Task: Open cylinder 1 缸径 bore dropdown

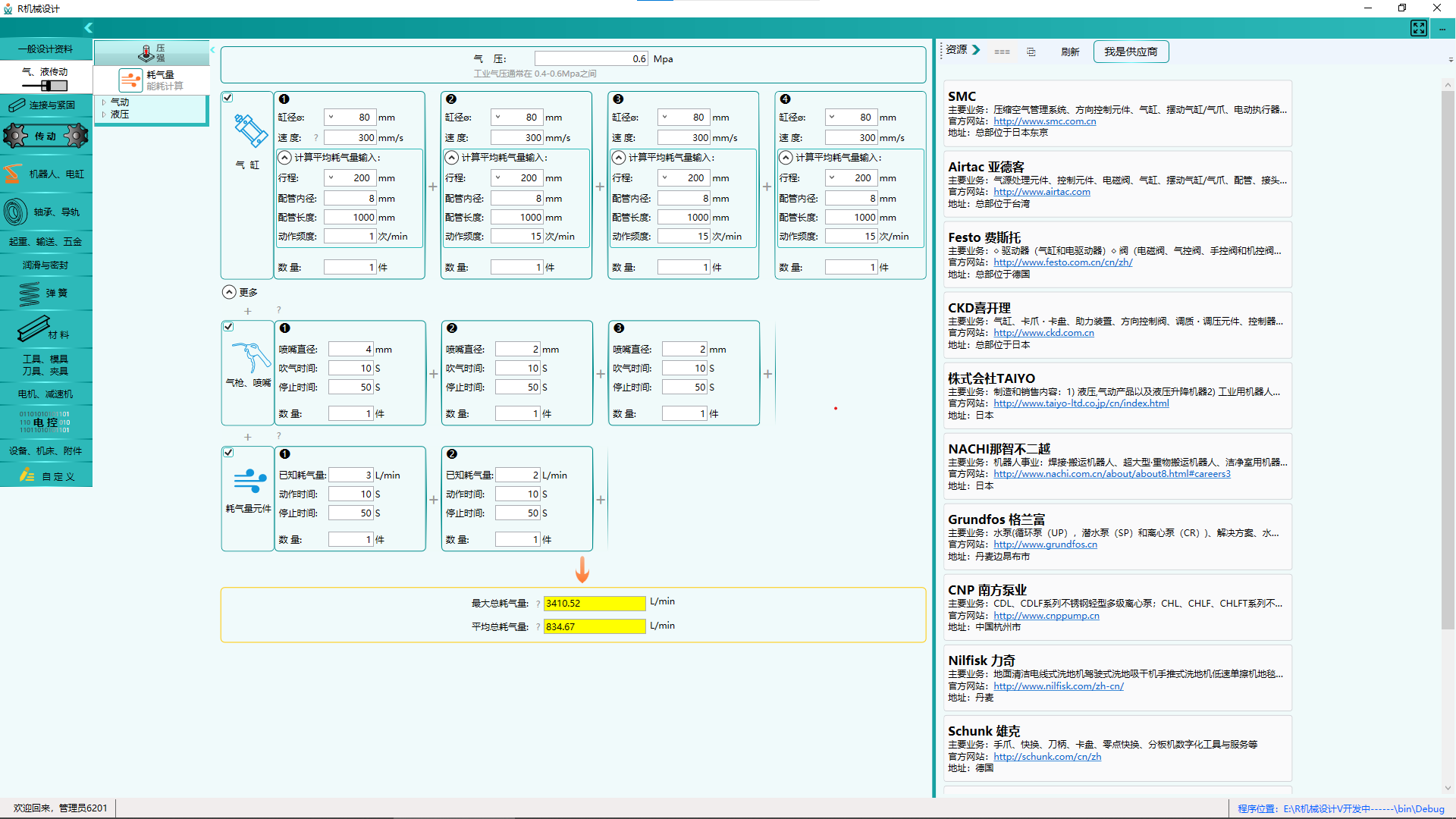Action: pyautogui.click(x=331, y=118)
